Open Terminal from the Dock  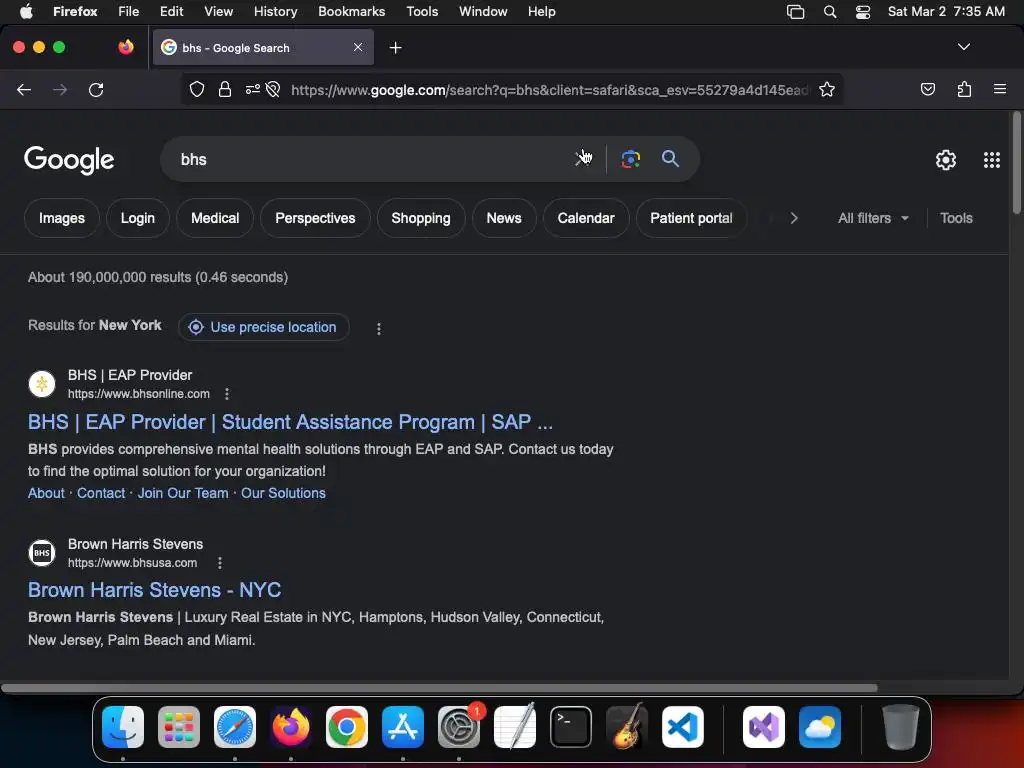[x=571, y=727]
